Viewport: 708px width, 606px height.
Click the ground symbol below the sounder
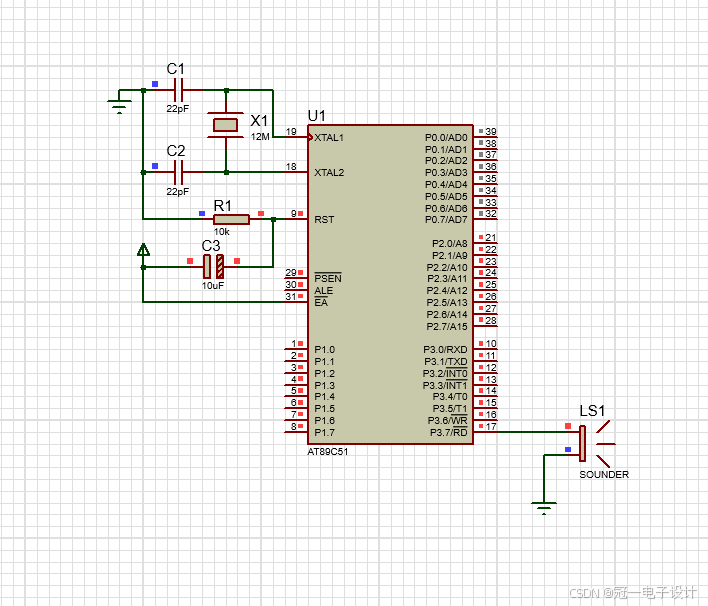[544, 508]
